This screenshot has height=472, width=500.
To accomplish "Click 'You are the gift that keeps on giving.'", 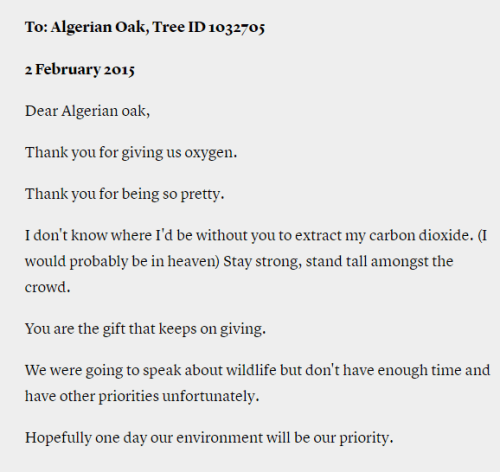I will click(x=145, y=329).
